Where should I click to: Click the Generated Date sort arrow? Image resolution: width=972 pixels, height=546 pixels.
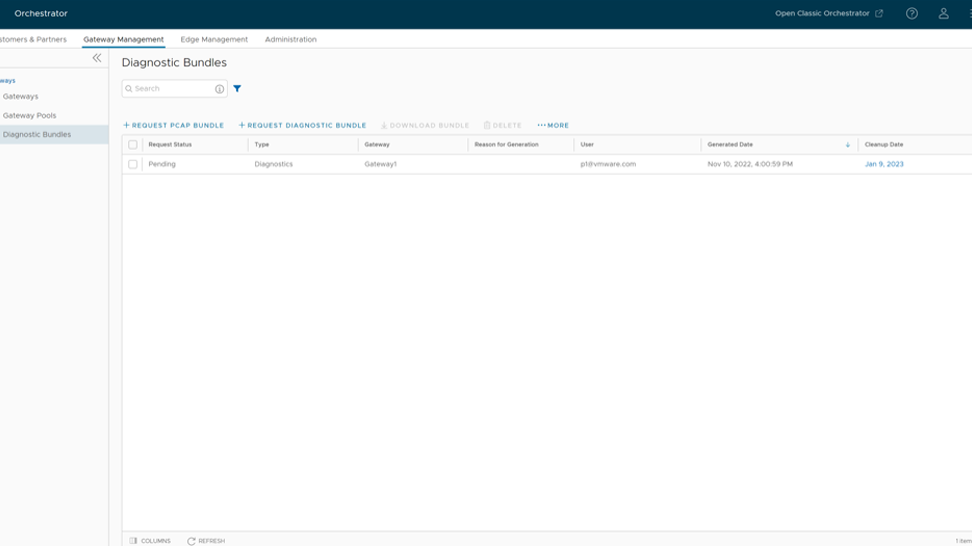(x=847, y=144)
